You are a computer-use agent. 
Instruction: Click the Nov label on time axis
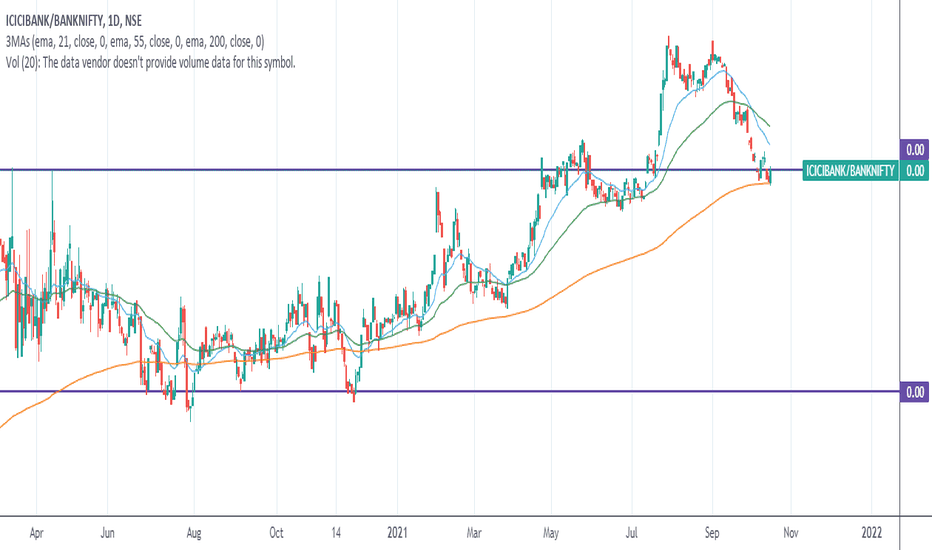791,533
